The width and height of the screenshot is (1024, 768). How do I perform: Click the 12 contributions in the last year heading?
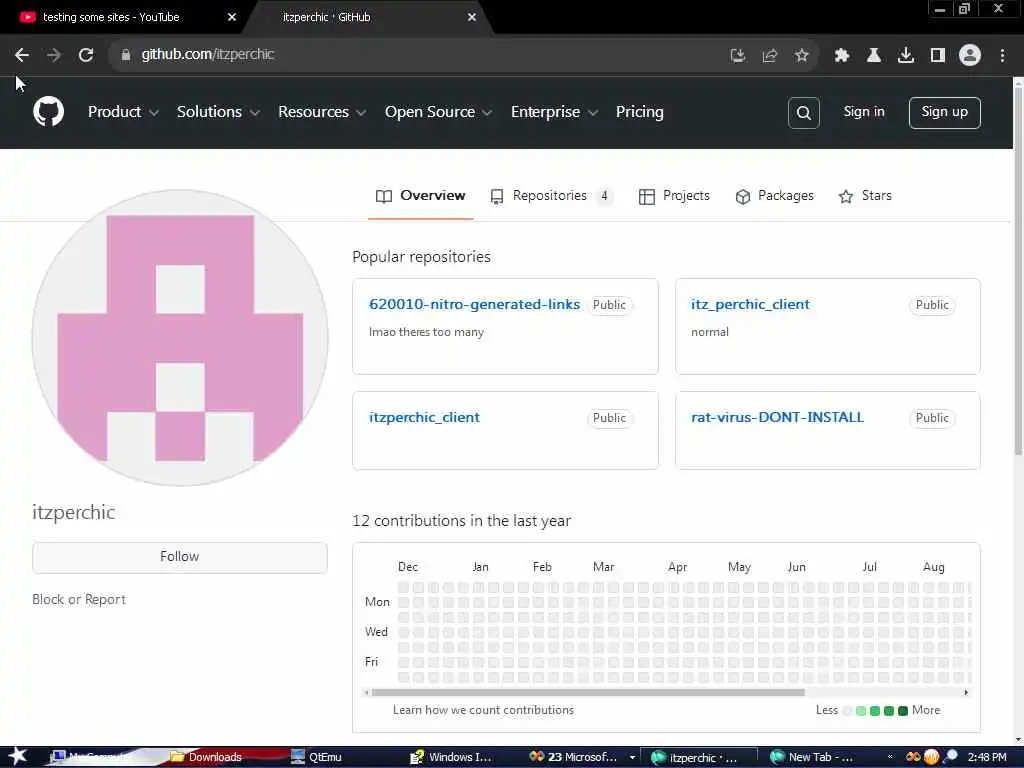(461, 521)
